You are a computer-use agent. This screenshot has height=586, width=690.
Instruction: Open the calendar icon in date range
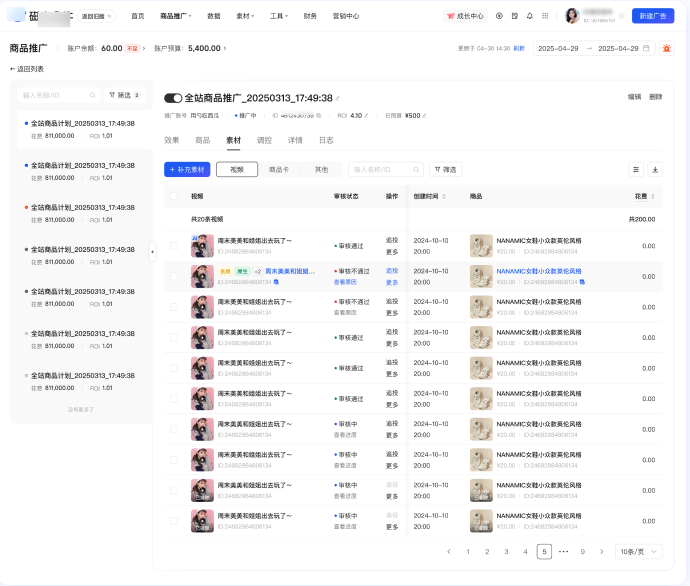(646, 48)
